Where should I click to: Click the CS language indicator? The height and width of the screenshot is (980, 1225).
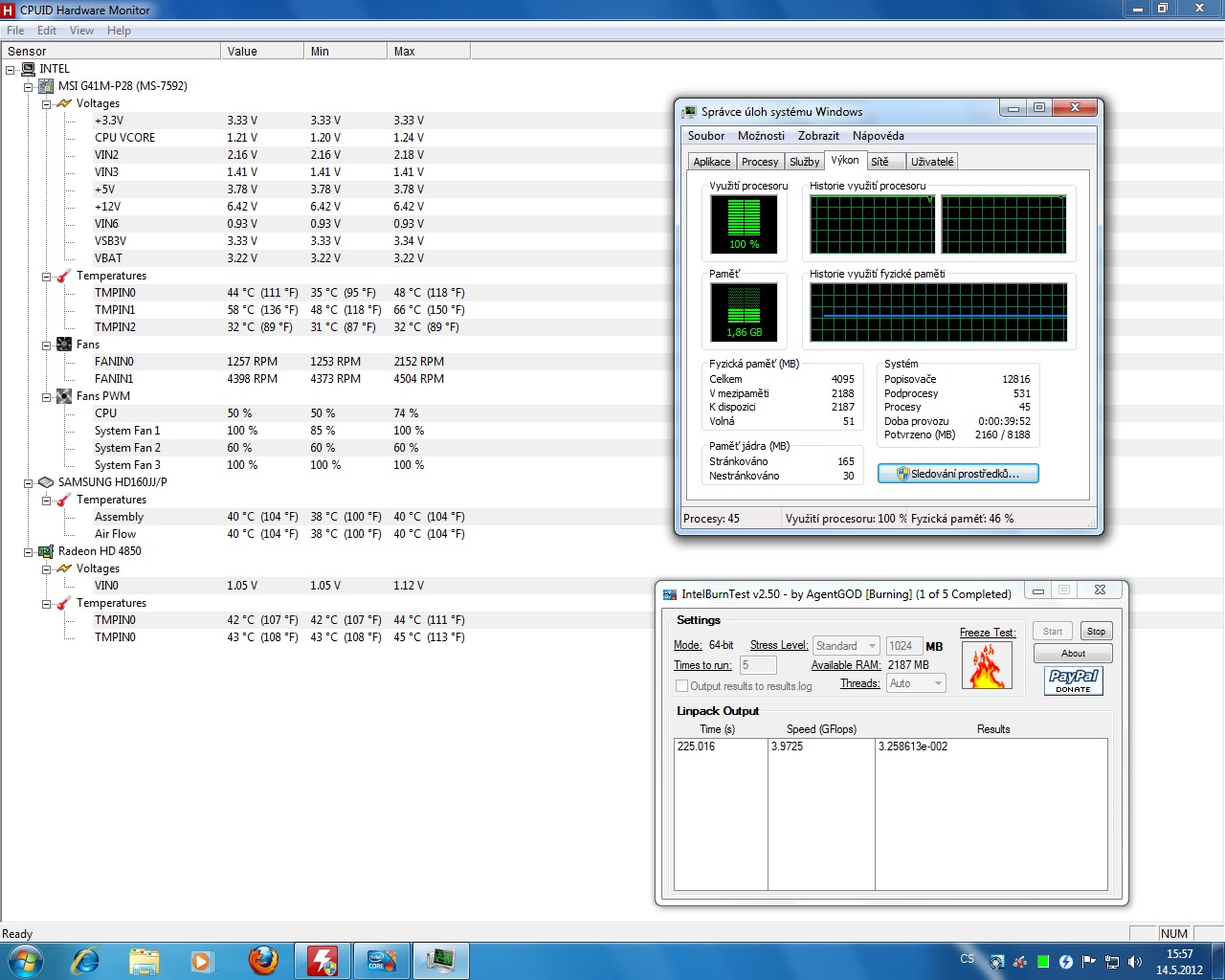(x=968, y=959)
